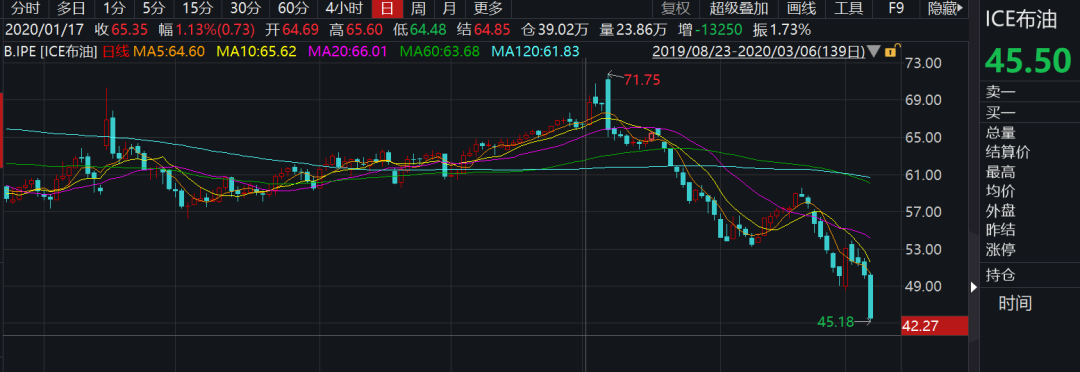1080x372 pixels.
Task: Open the 多日 multi-day chart tab
Action: 72,8
